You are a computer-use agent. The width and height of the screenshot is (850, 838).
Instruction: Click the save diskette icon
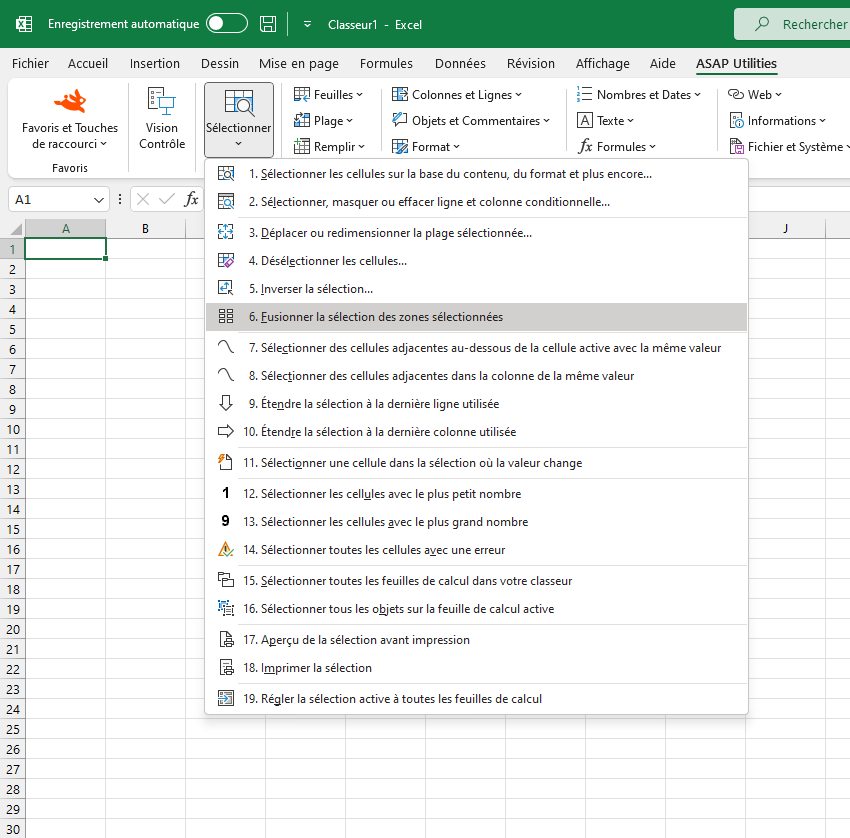coord(268,24)
